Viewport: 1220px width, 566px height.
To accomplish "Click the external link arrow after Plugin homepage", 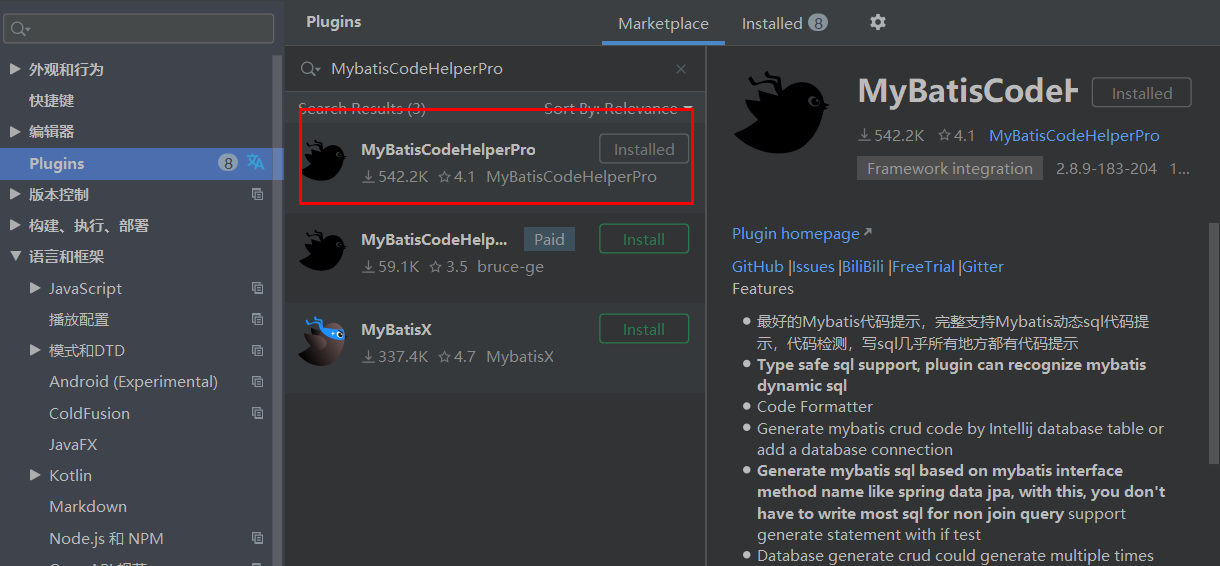I will click(x=867, y=233).
